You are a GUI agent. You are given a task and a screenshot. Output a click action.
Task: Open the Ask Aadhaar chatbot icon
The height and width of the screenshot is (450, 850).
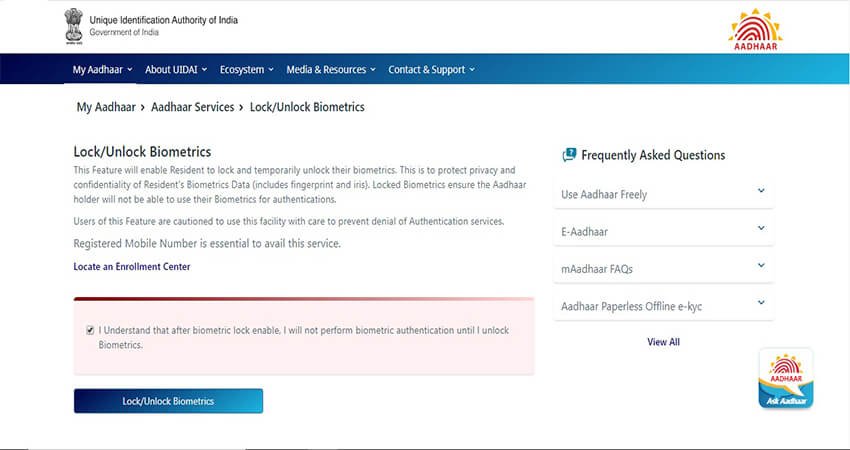(x=786, y=378)
